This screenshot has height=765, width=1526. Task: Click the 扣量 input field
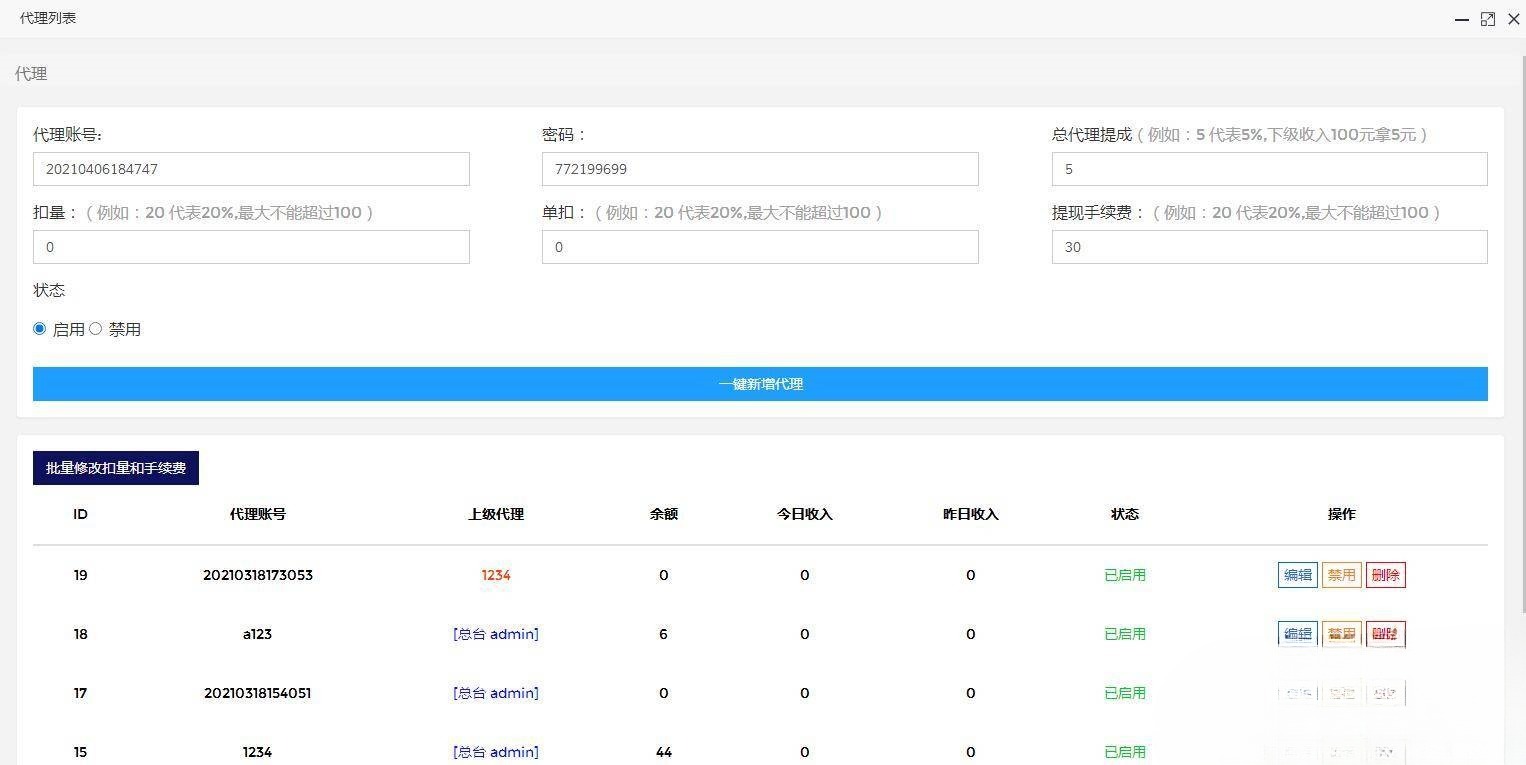[x=250, y=246]
